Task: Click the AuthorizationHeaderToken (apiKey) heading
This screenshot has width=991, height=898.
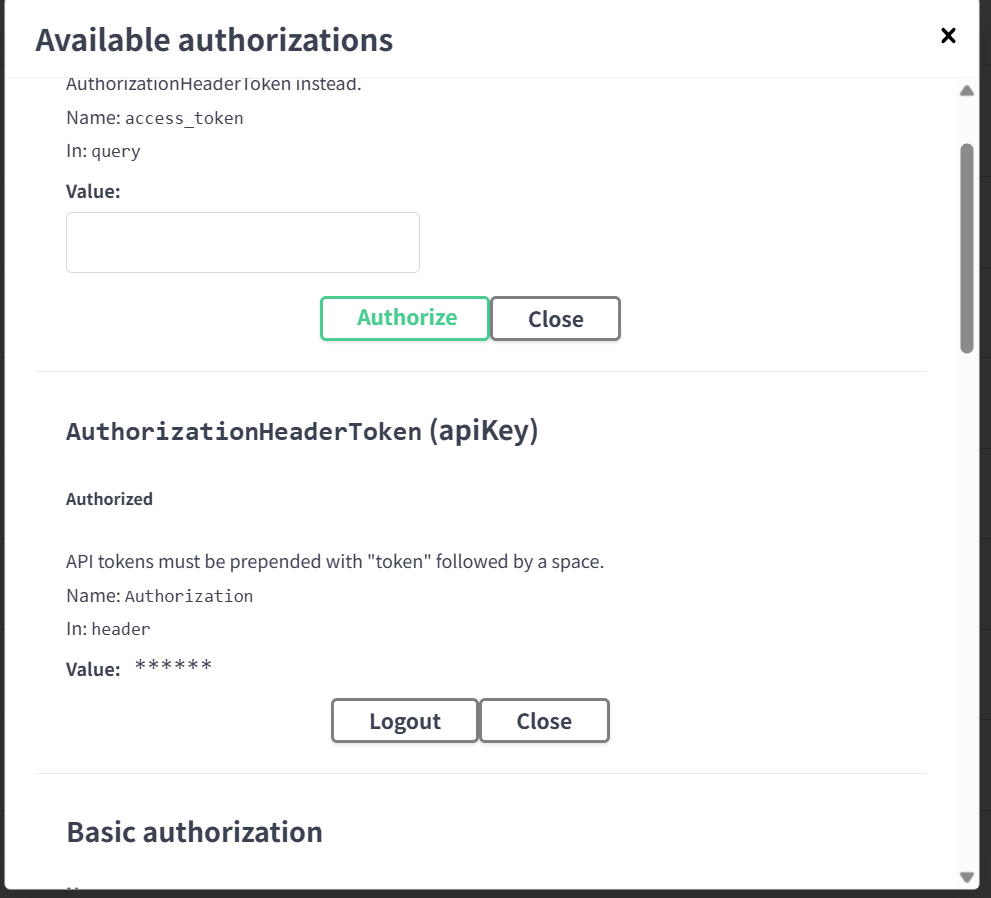Action: 302,431
